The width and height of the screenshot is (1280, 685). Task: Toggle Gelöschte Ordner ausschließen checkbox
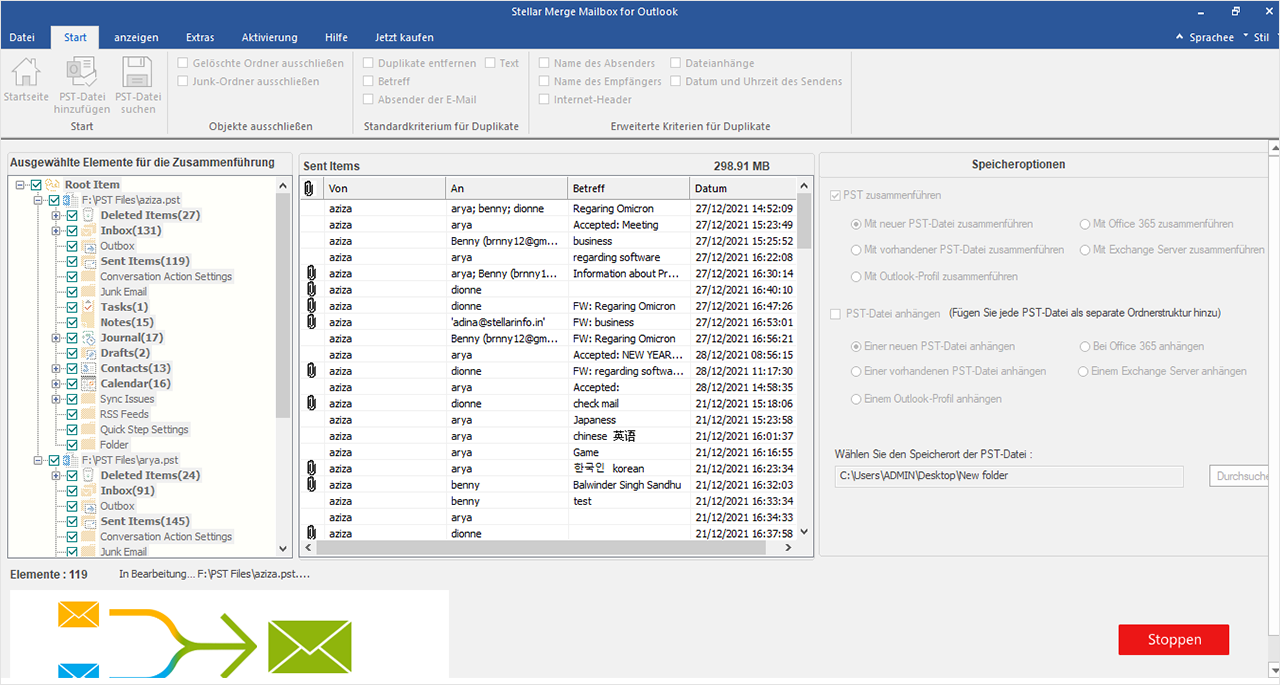click(183, 63)
